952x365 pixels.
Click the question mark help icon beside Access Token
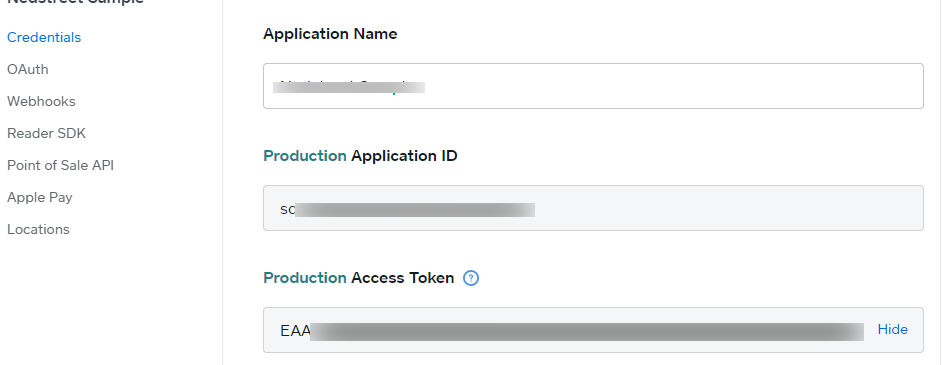coord(471,278)
